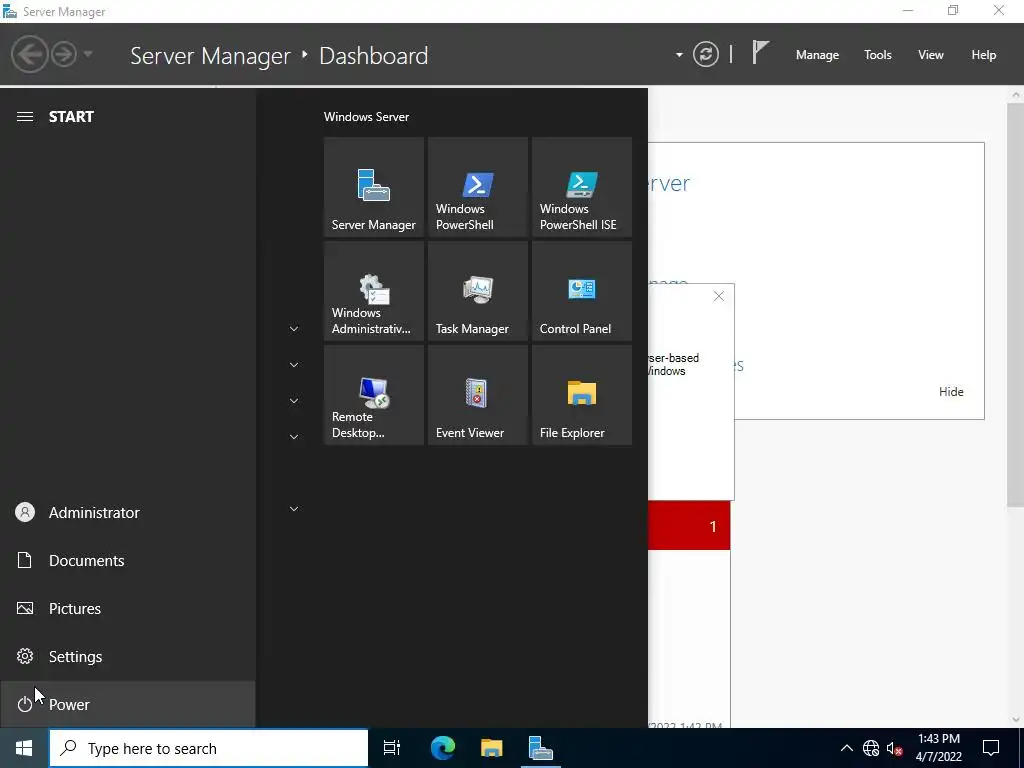The height and width of the screenshot is (768, 1024).
Task: Expand the lowest chevron in the app list
Action: tap(294, 508)
